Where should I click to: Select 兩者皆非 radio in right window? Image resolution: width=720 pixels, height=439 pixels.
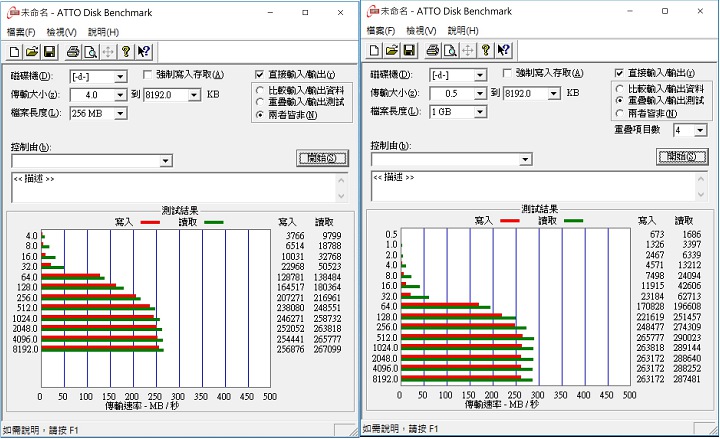[x=619, y=113]
